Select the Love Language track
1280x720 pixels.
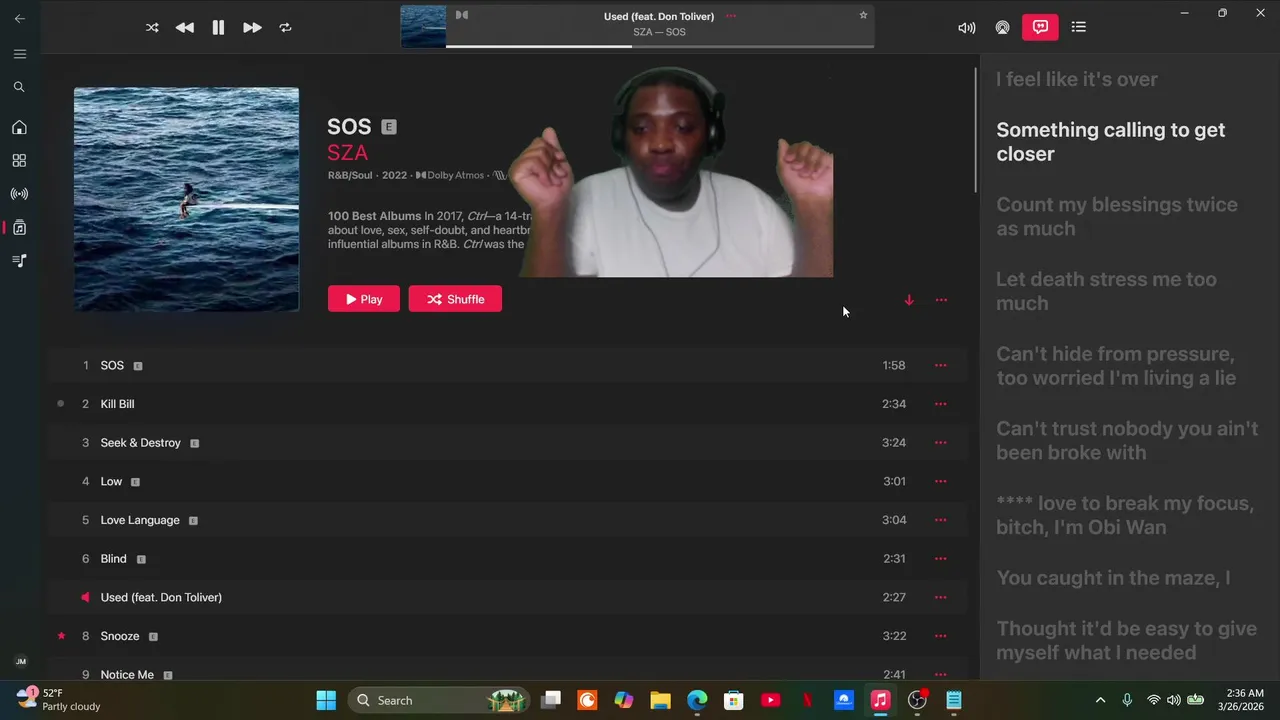pos(507,520)
